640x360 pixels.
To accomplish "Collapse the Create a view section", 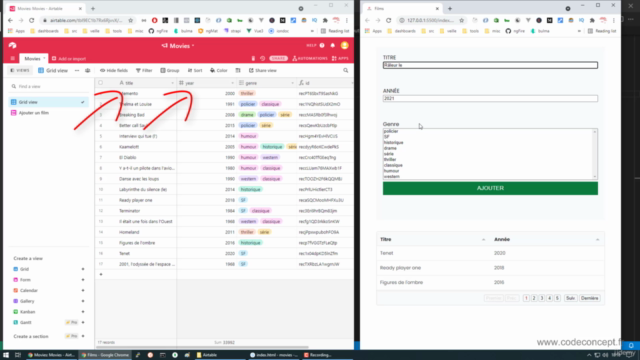I will click(x=28, y=258).
